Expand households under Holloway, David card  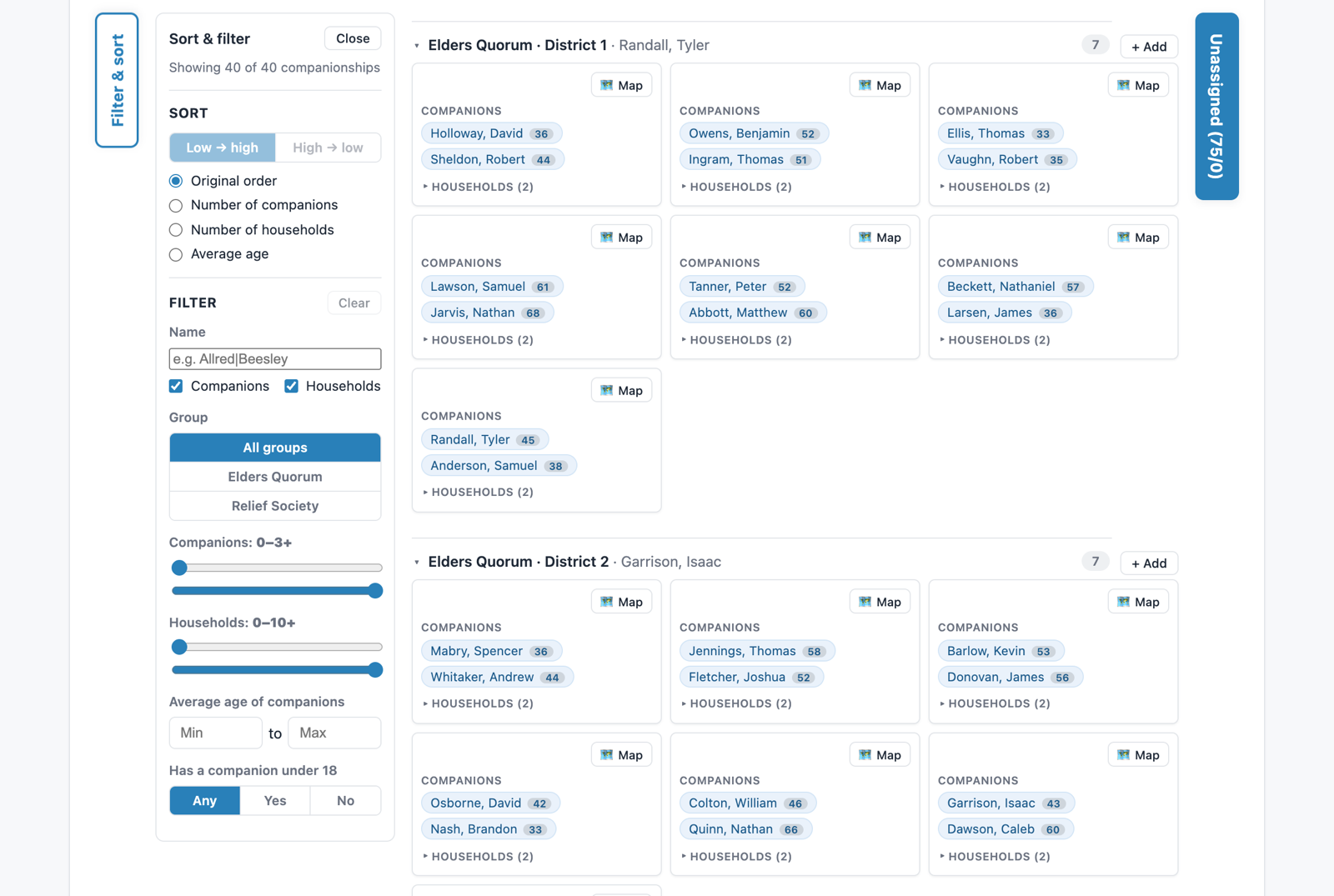point(478,187)
